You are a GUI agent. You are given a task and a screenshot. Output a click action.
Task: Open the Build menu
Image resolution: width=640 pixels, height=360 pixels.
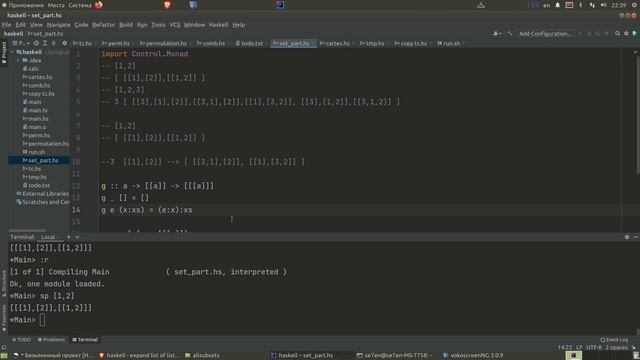(126, 25)
